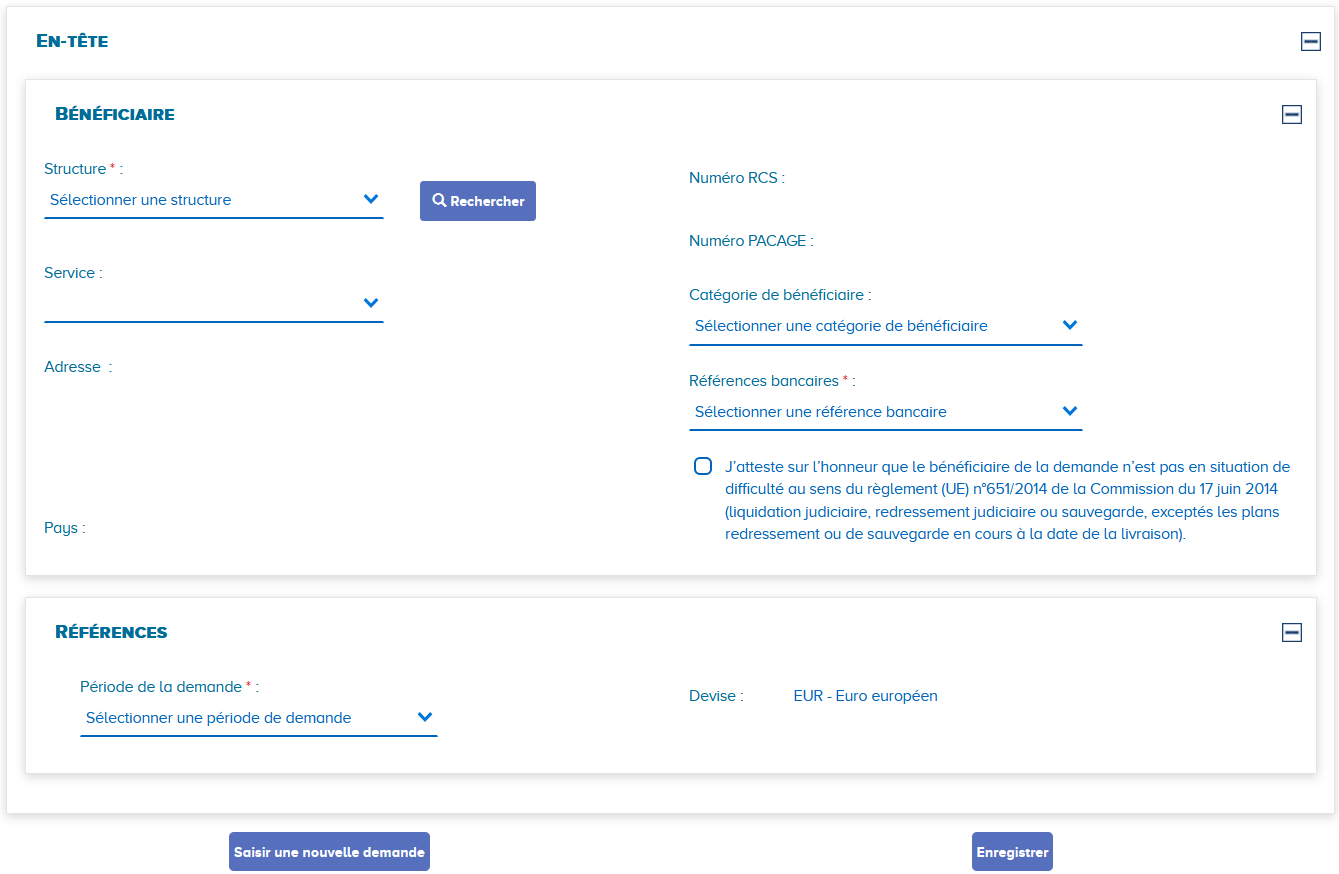
Task: Open the Structure dropdown
Action: click(x=214, y=200)
